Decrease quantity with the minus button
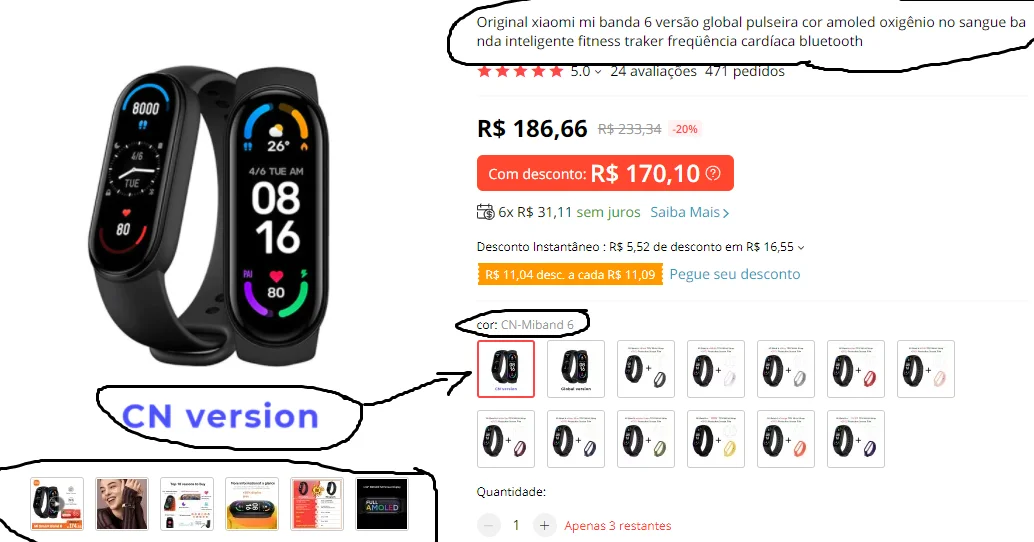1034x542 pixels. [x=489, y=526]
